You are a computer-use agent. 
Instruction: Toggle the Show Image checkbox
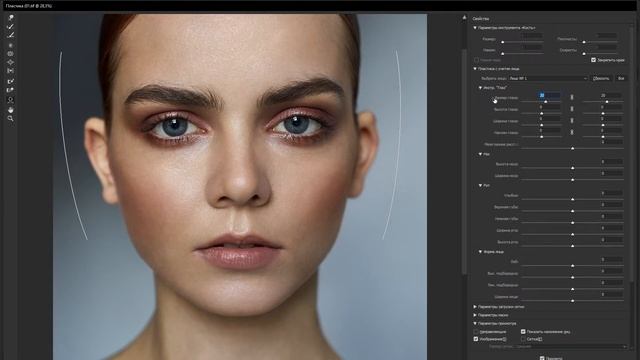(476, 339)
